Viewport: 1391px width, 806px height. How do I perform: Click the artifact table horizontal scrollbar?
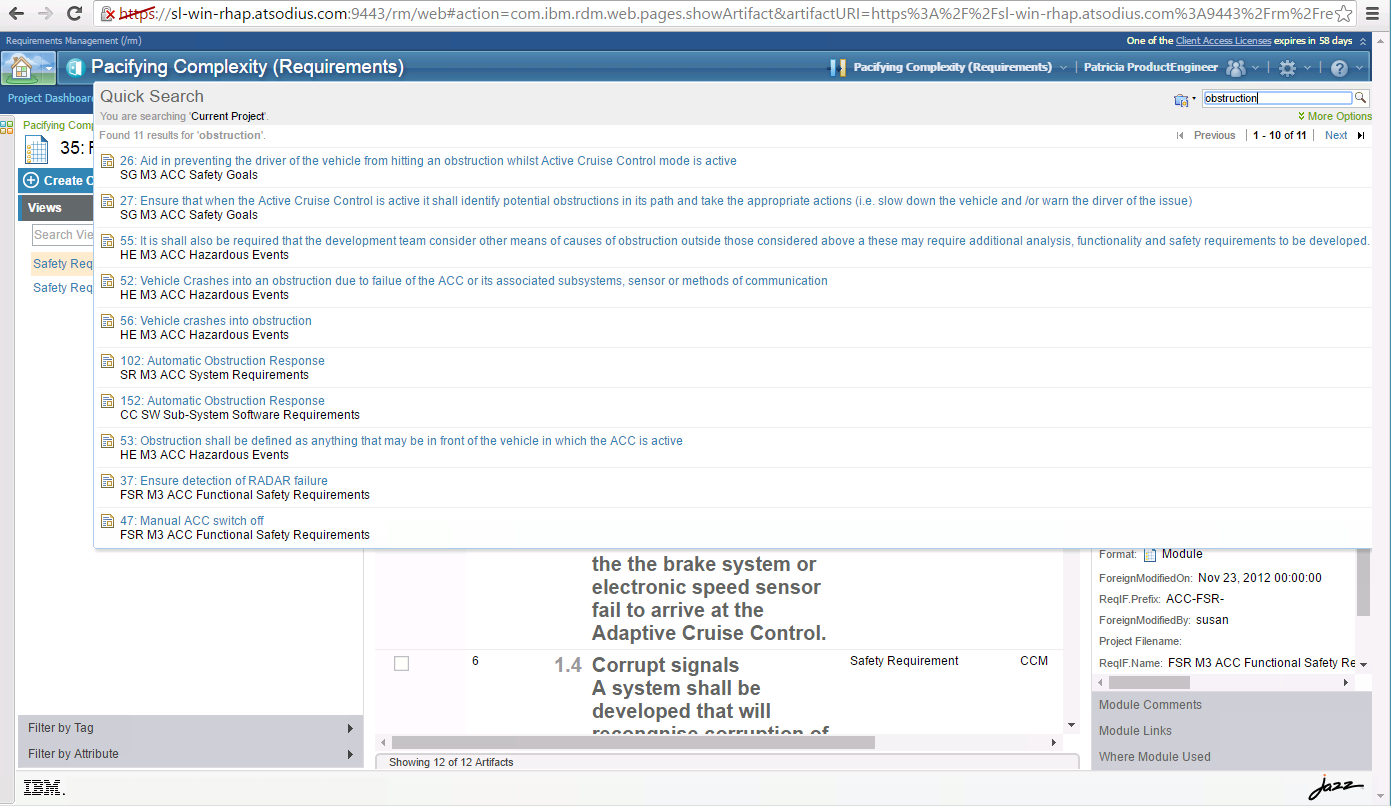coord(633,743)
